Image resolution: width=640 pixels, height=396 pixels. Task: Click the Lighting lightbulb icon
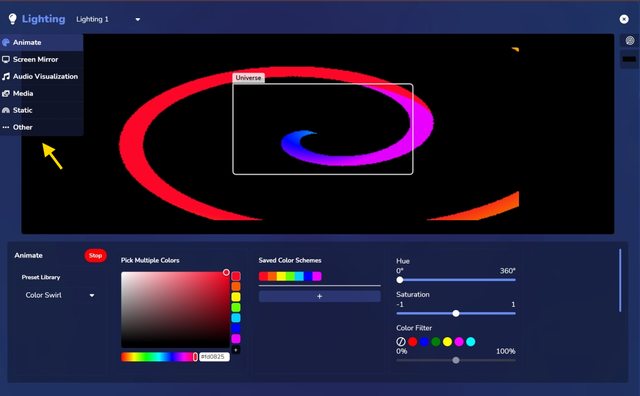coord(13,19)
